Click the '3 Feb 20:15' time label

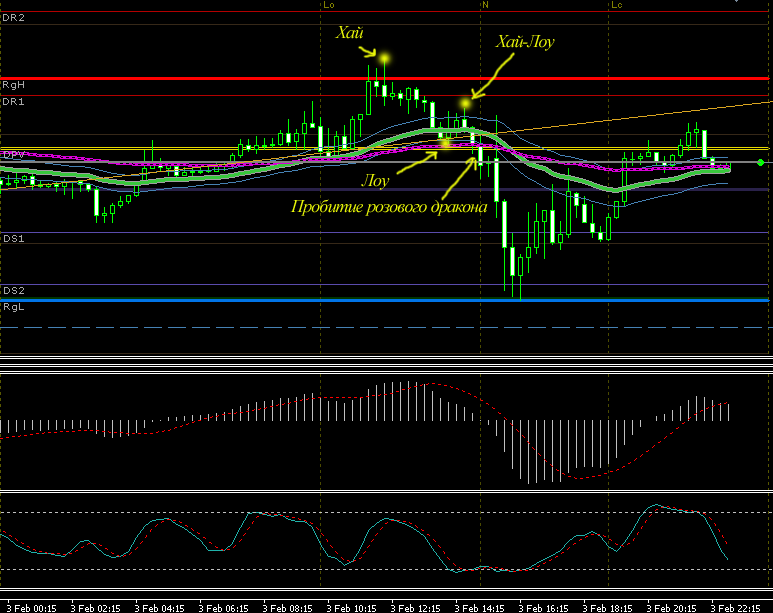671,608
